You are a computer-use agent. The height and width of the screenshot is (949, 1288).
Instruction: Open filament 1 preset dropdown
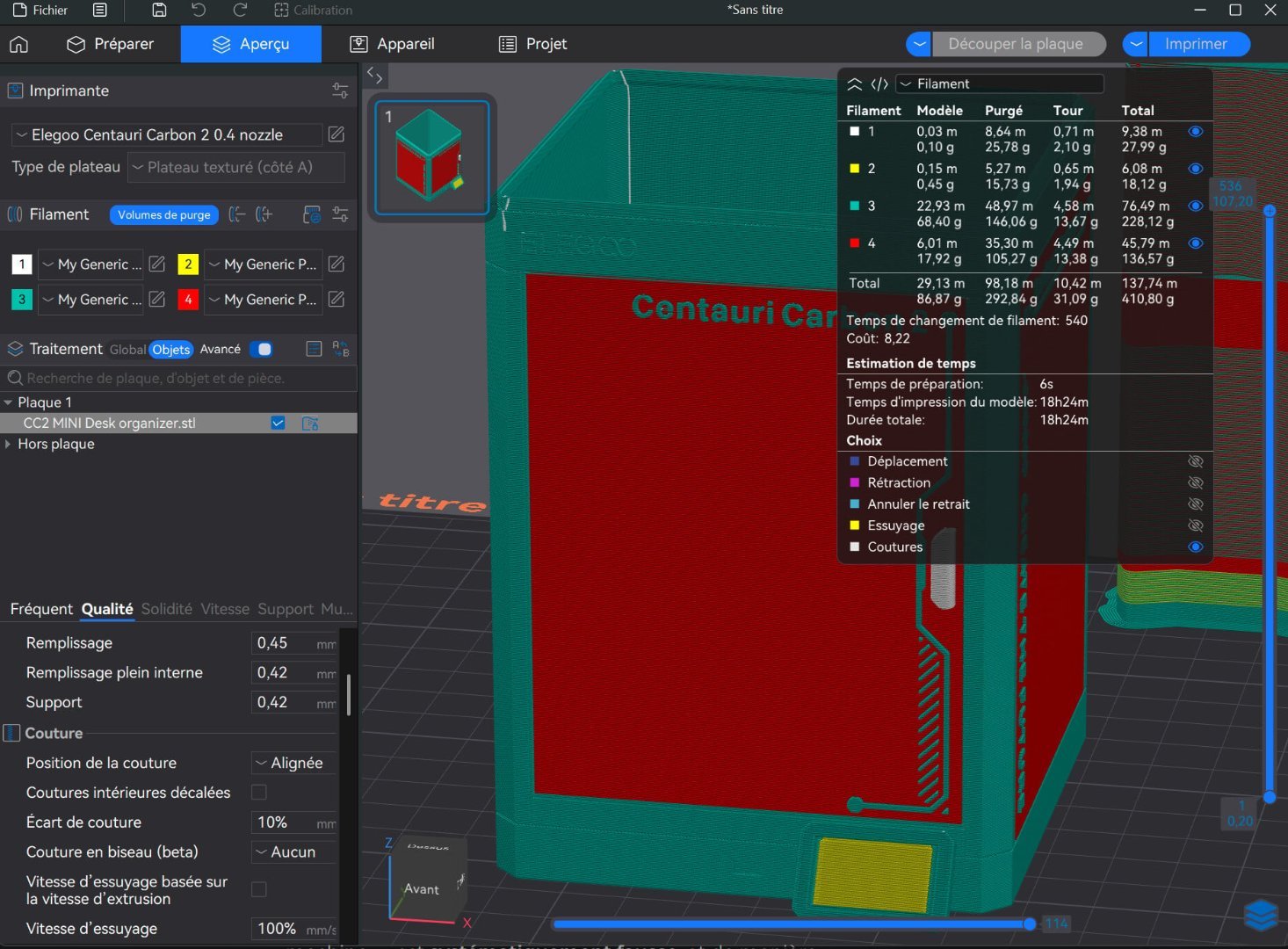(90, 264)
